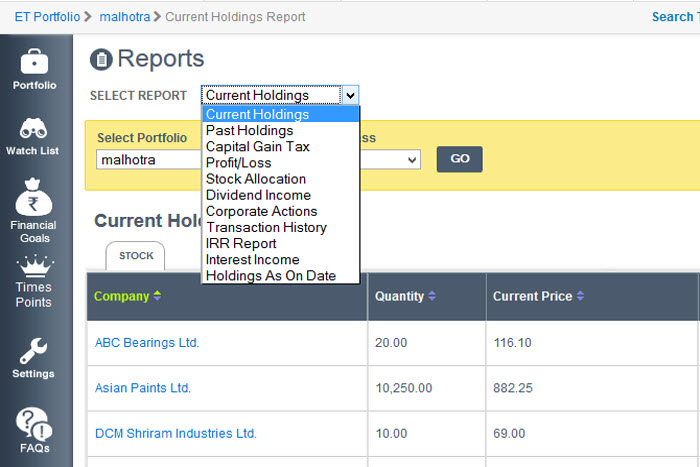The image size is (700, 467).
Task: Select quantity value 20.00
Action: click(x=391, y=342)
